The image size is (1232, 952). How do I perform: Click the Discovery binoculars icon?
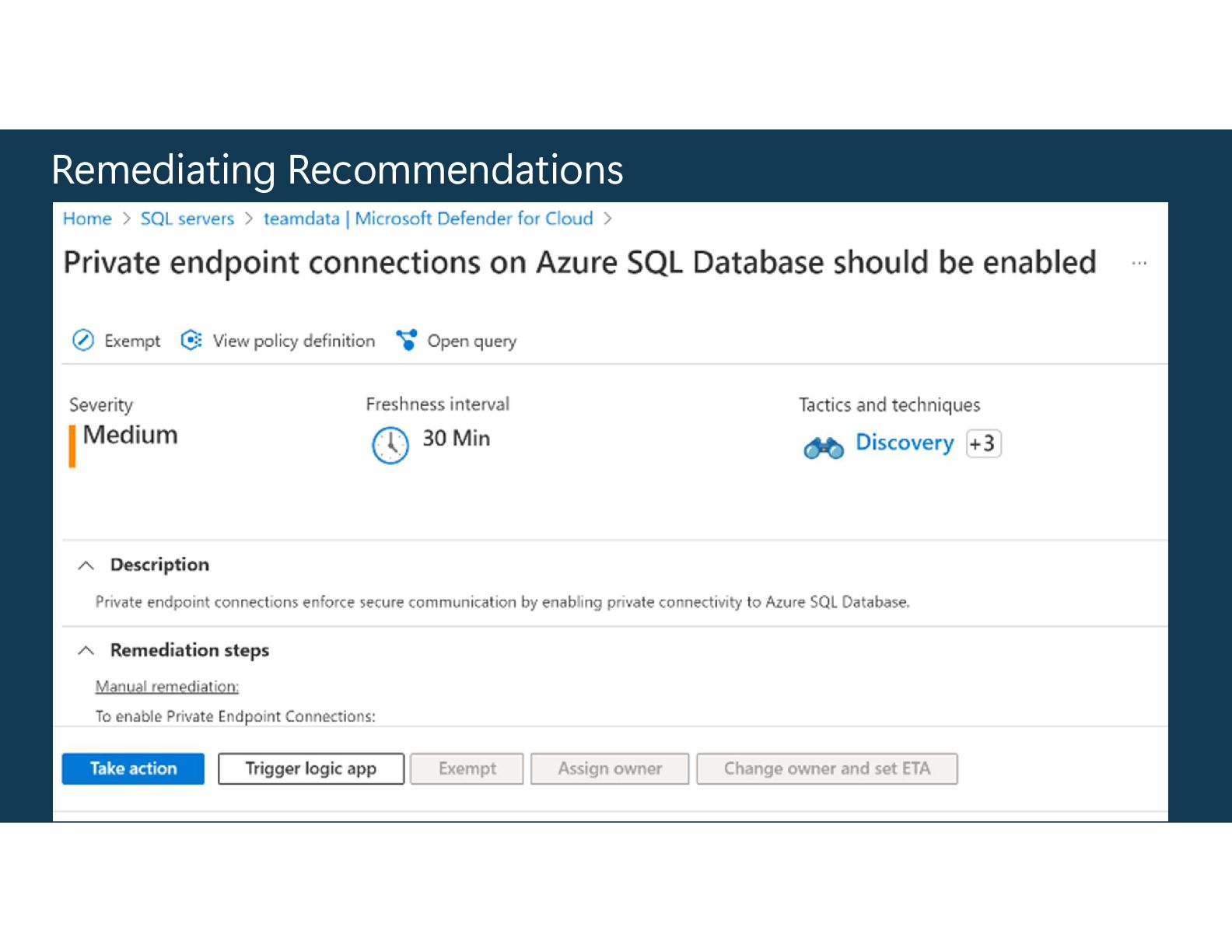click(824, 448)
